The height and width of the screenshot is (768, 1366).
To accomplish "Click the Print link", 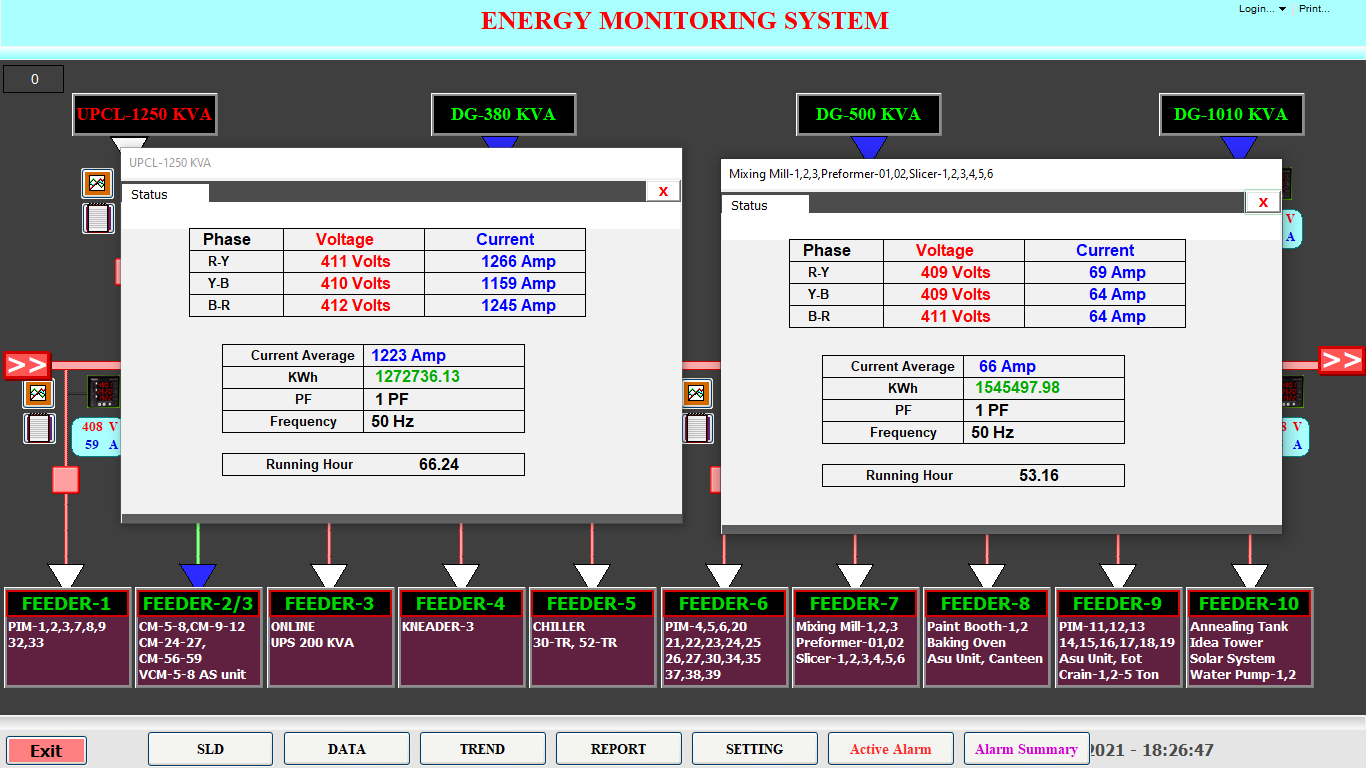I will (1314, 9).
